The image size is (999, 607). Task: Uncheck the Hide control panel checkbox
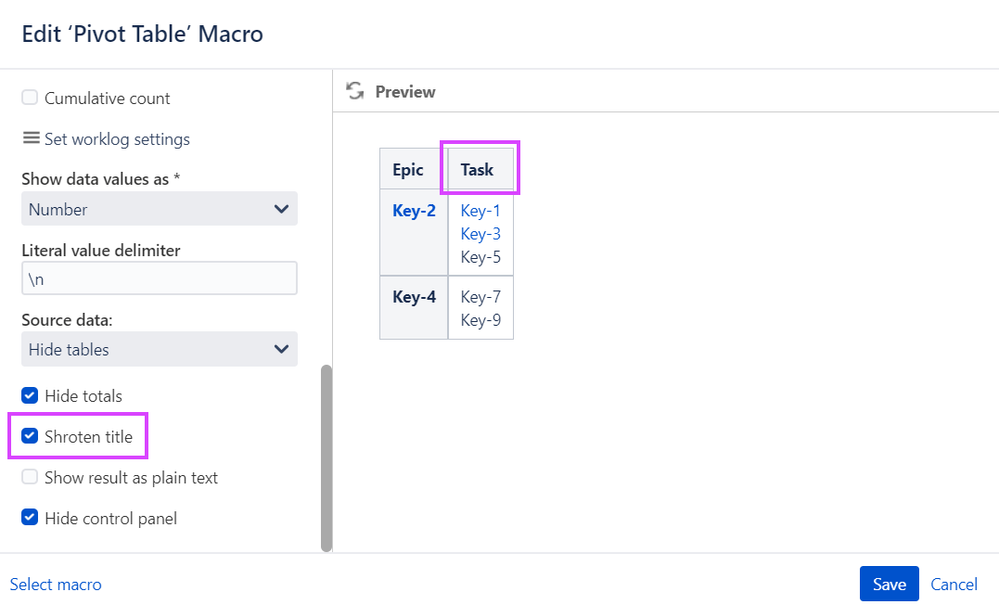point(30,518)
